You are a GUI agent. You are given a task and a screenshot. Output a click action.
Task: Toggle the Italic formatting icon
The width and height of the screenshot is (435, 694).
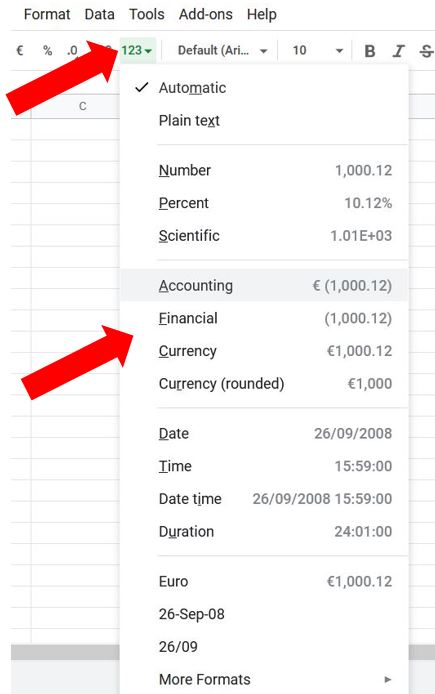tap(398, 51)
